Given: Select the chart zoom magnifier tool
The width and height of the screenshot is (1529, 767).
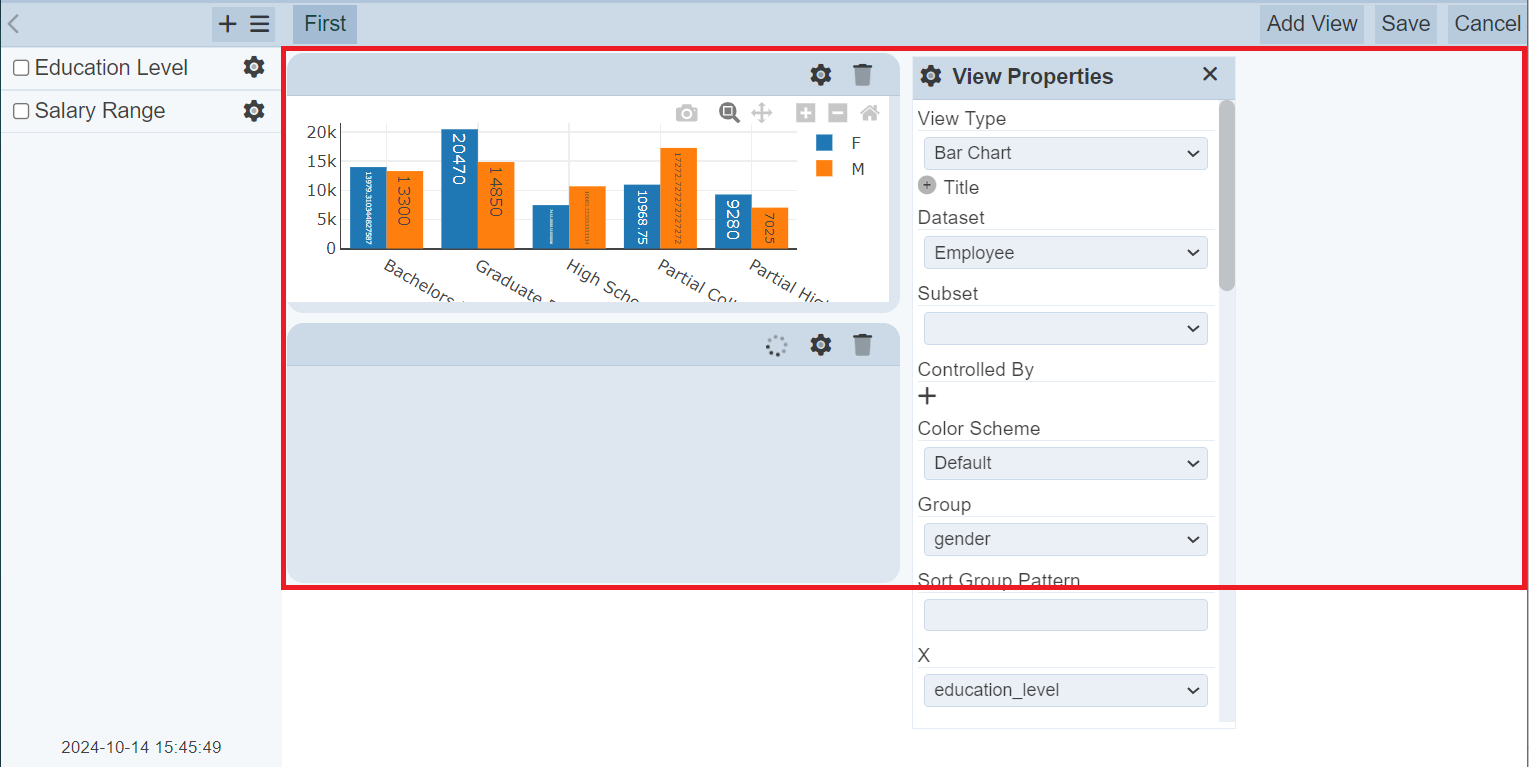Looking at the screenshot, I should [x=730, y=113].
